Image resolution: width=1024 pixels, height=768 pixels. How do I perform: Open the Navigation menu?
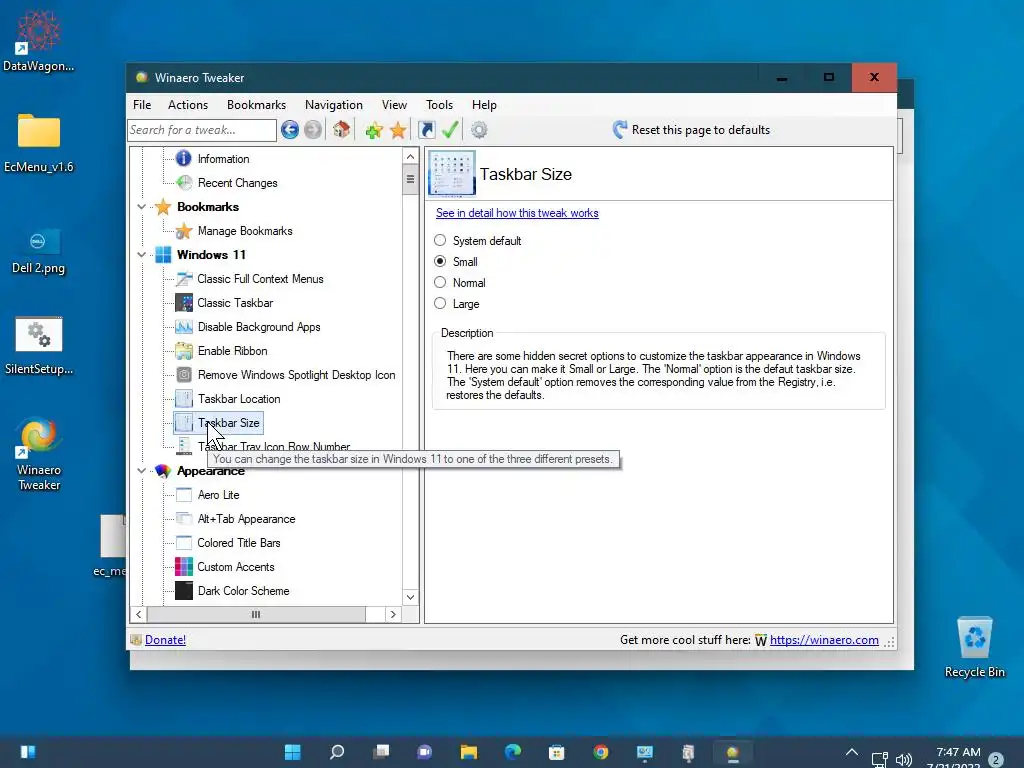pyautogui.click(x=334, y=104)
